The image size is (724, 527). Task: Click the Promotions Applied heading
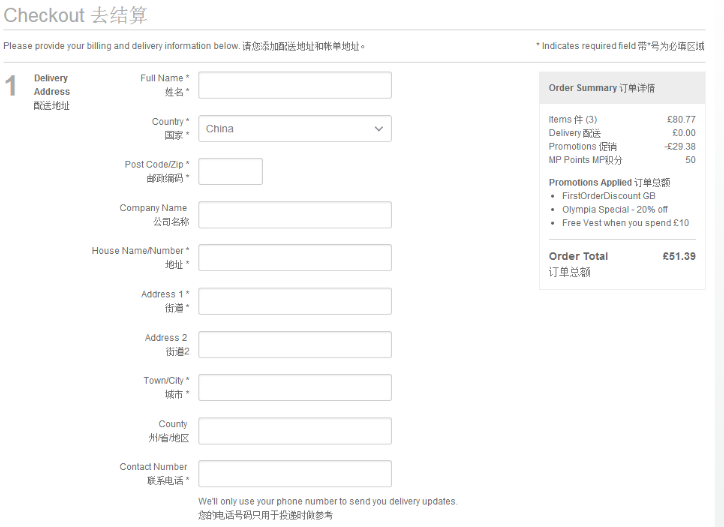pyautogui.click(x=609, y=182)
